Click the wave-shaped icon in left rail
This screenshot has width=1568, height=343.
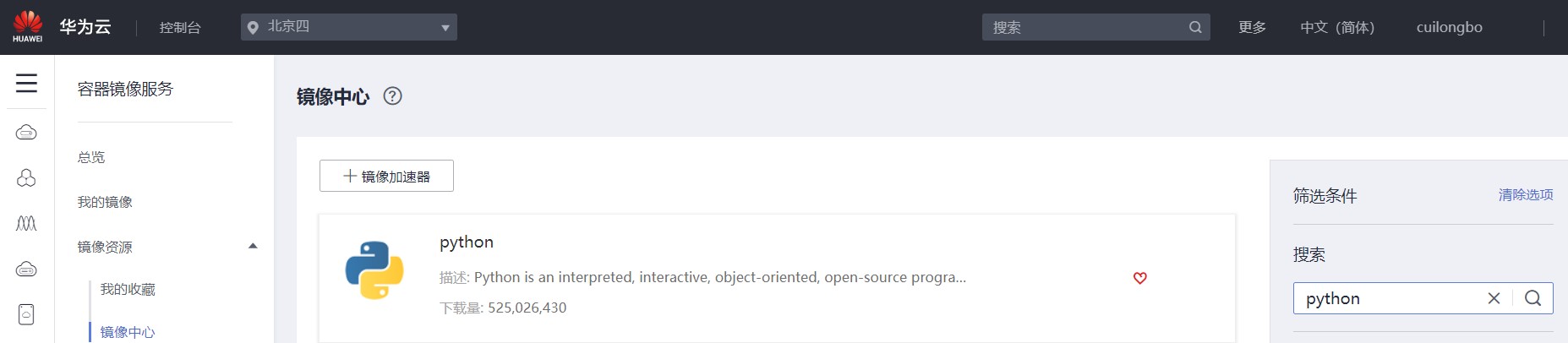26,224
